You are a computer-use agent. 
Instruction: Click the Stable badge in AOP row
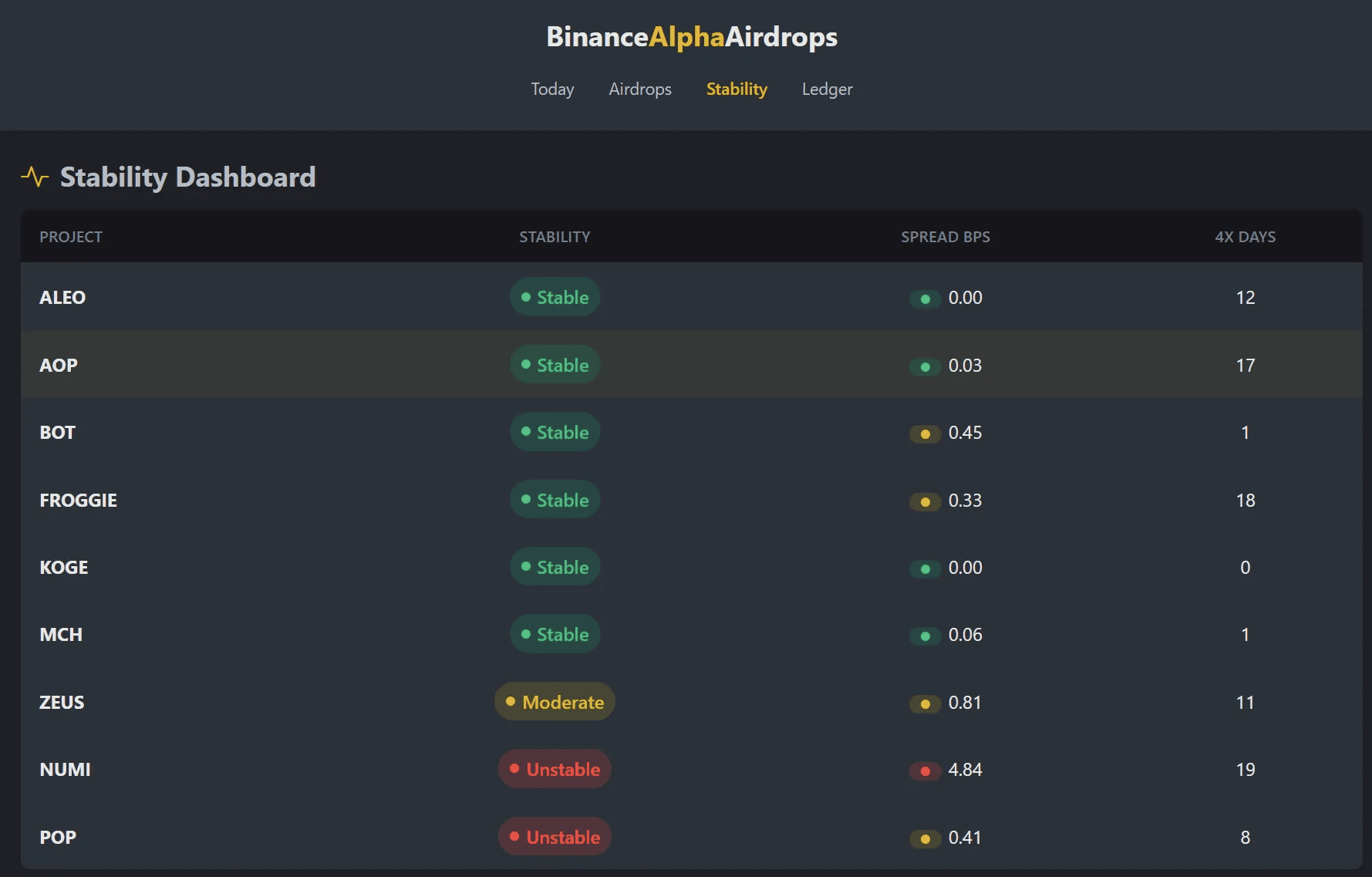point(555,365)
